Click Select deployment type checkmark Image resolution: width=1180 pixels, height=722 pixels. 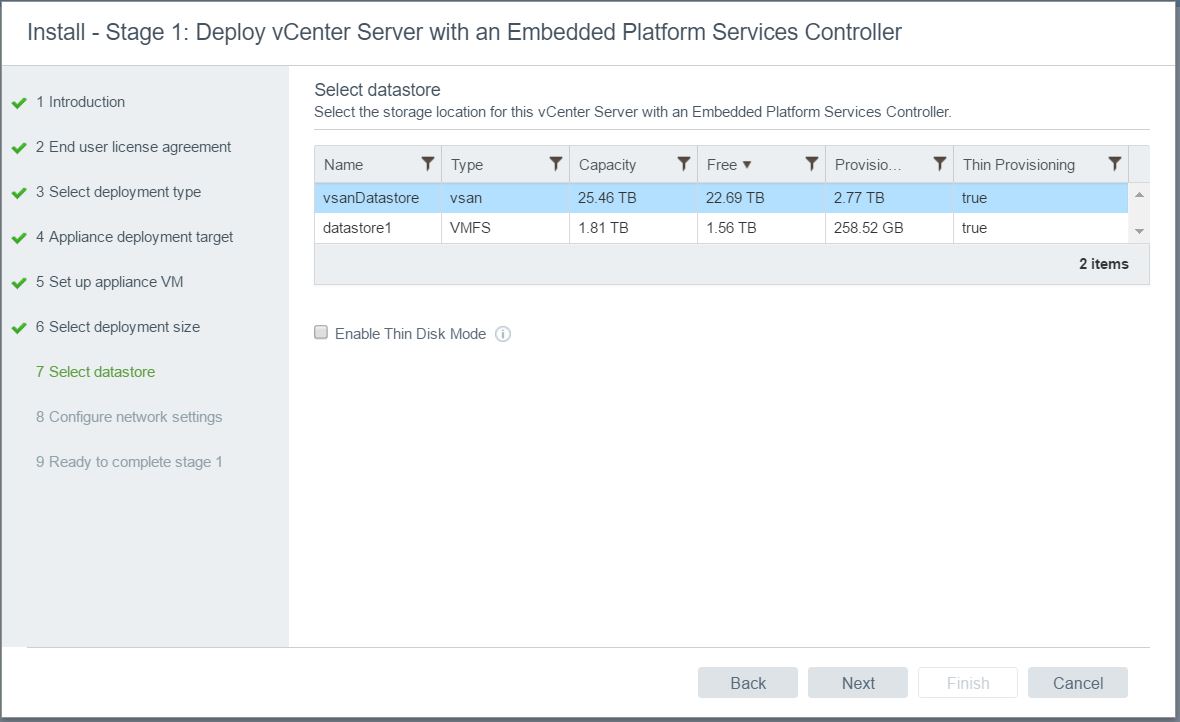(19, 193)
